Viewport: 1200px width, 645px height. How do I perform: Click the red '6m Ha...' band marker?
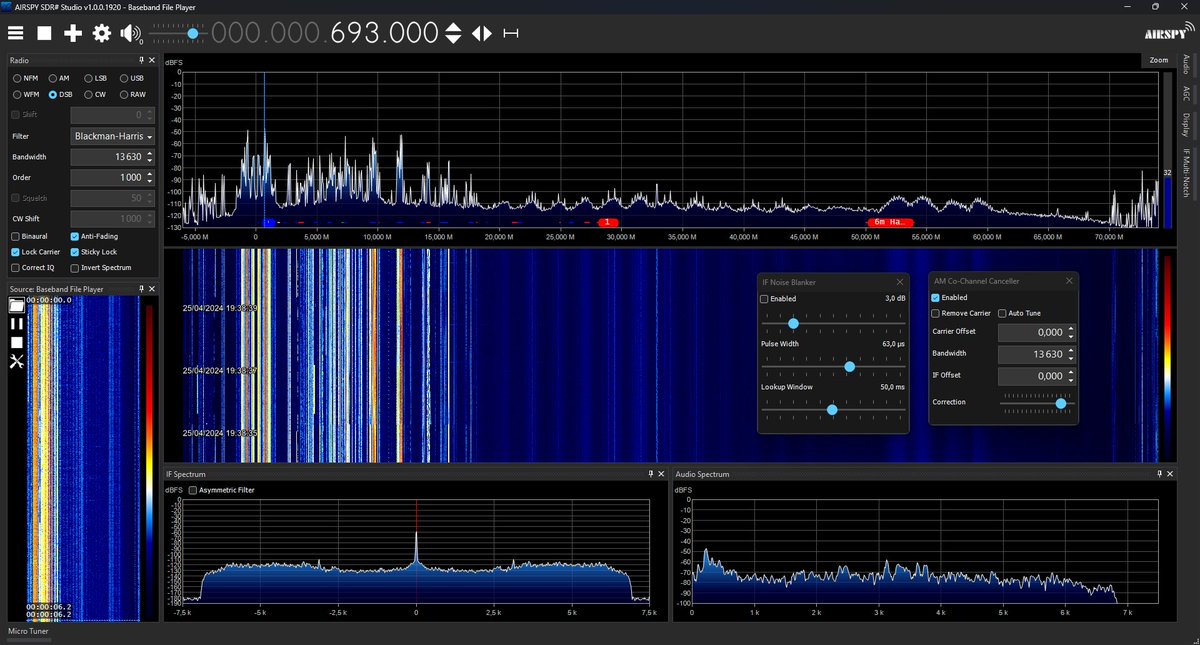(x=890, y=221)
